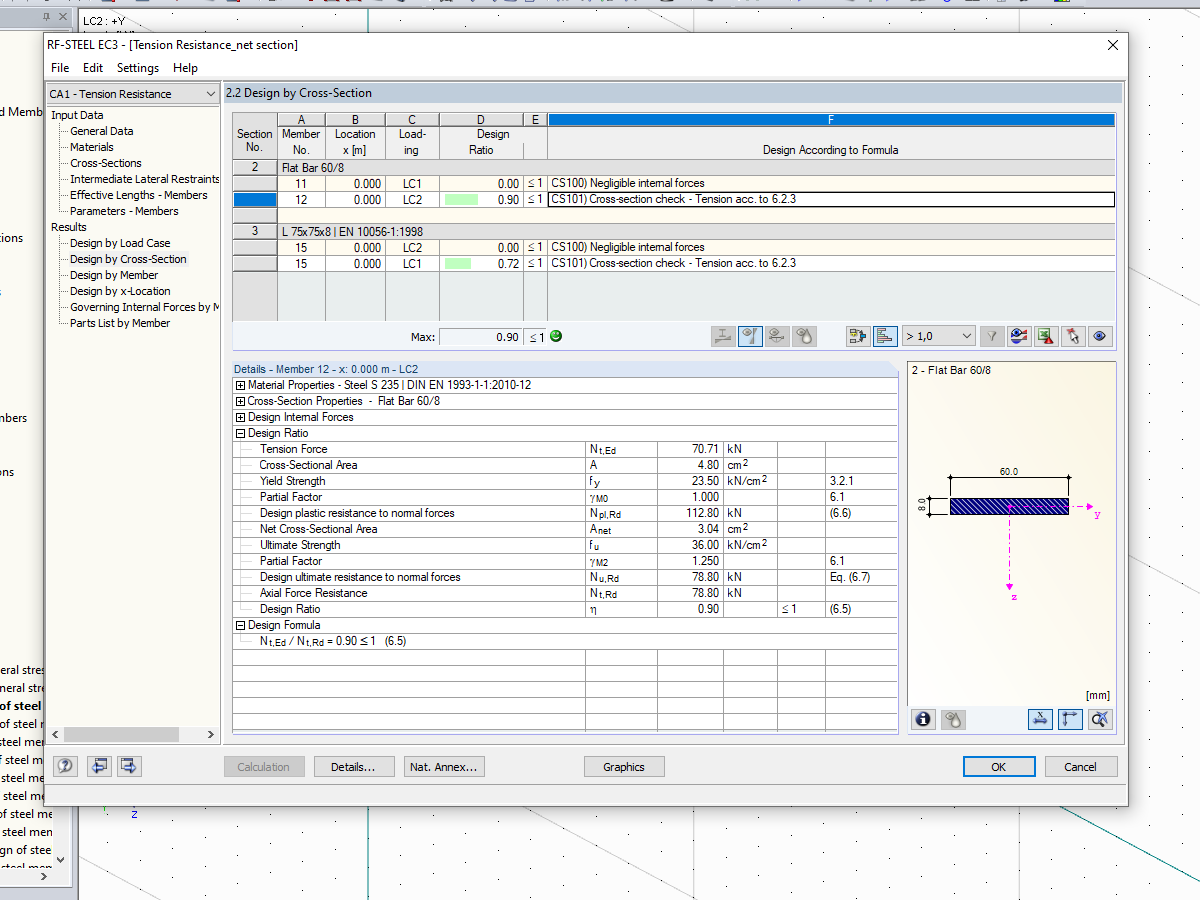Open the Excel export icon
Viewport: 1200px width, 900px height.
pos(1045,336)
